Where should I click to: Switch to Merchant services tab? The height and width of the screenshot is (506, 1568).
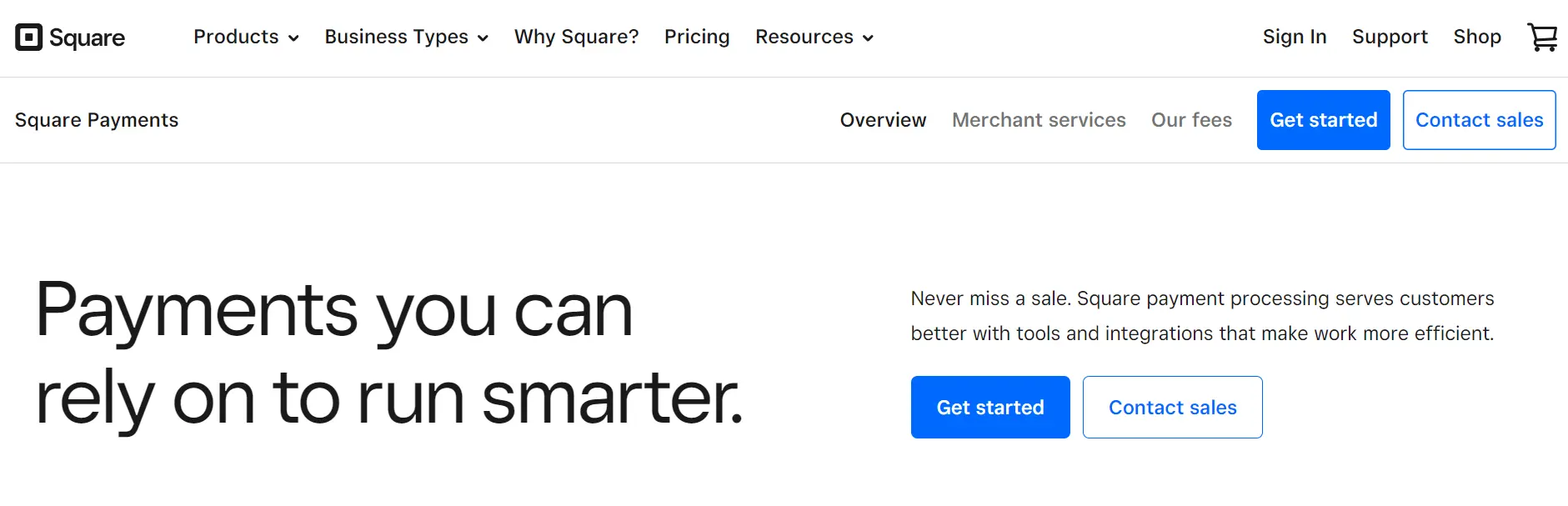pos(1039,120)
